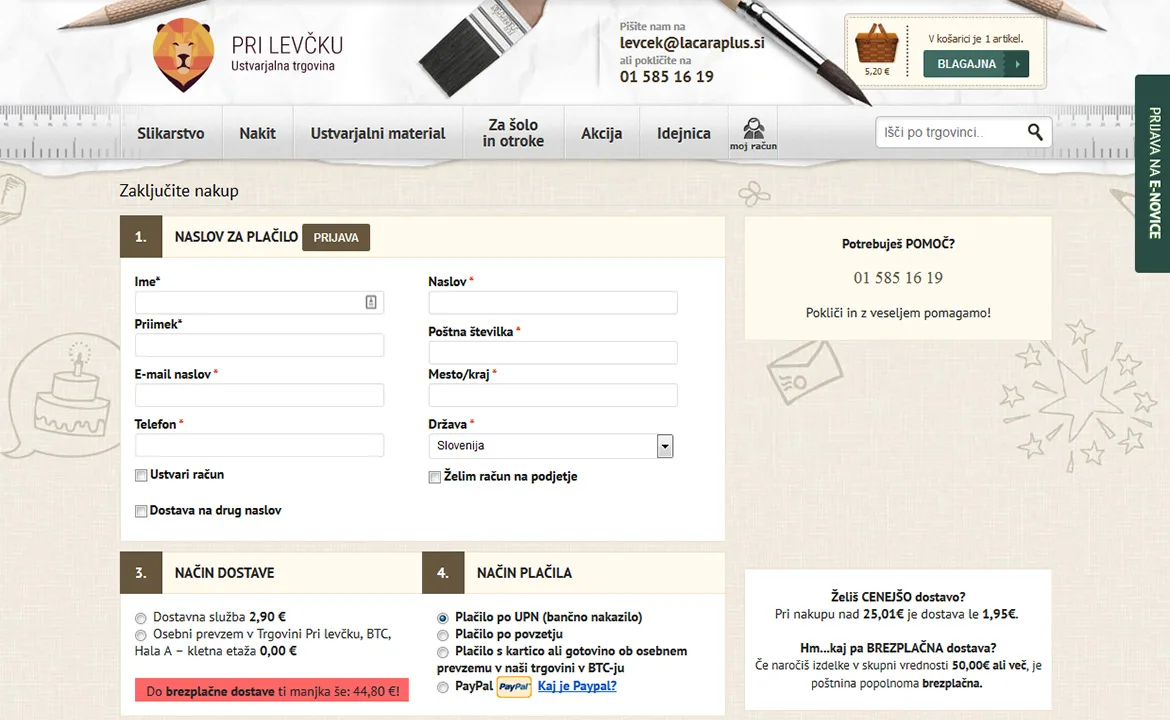Open the Prijava na e-novice side tab
1170x720 pixels.
click(x=1153, y=173)
